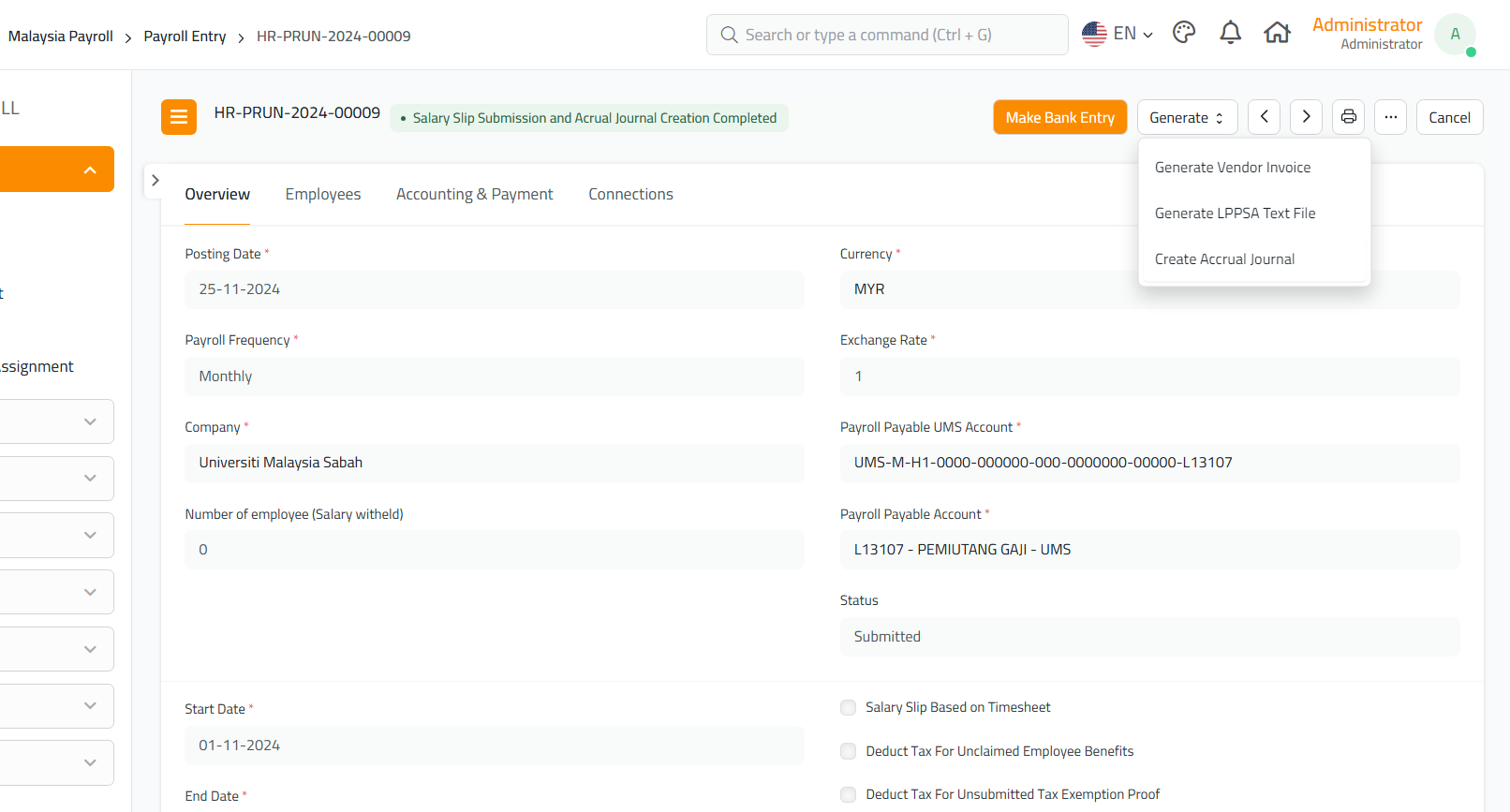The image size is (1510, 812).
Task: Expand the form sidebar chevron arrow
Action: tap(155, 180)
